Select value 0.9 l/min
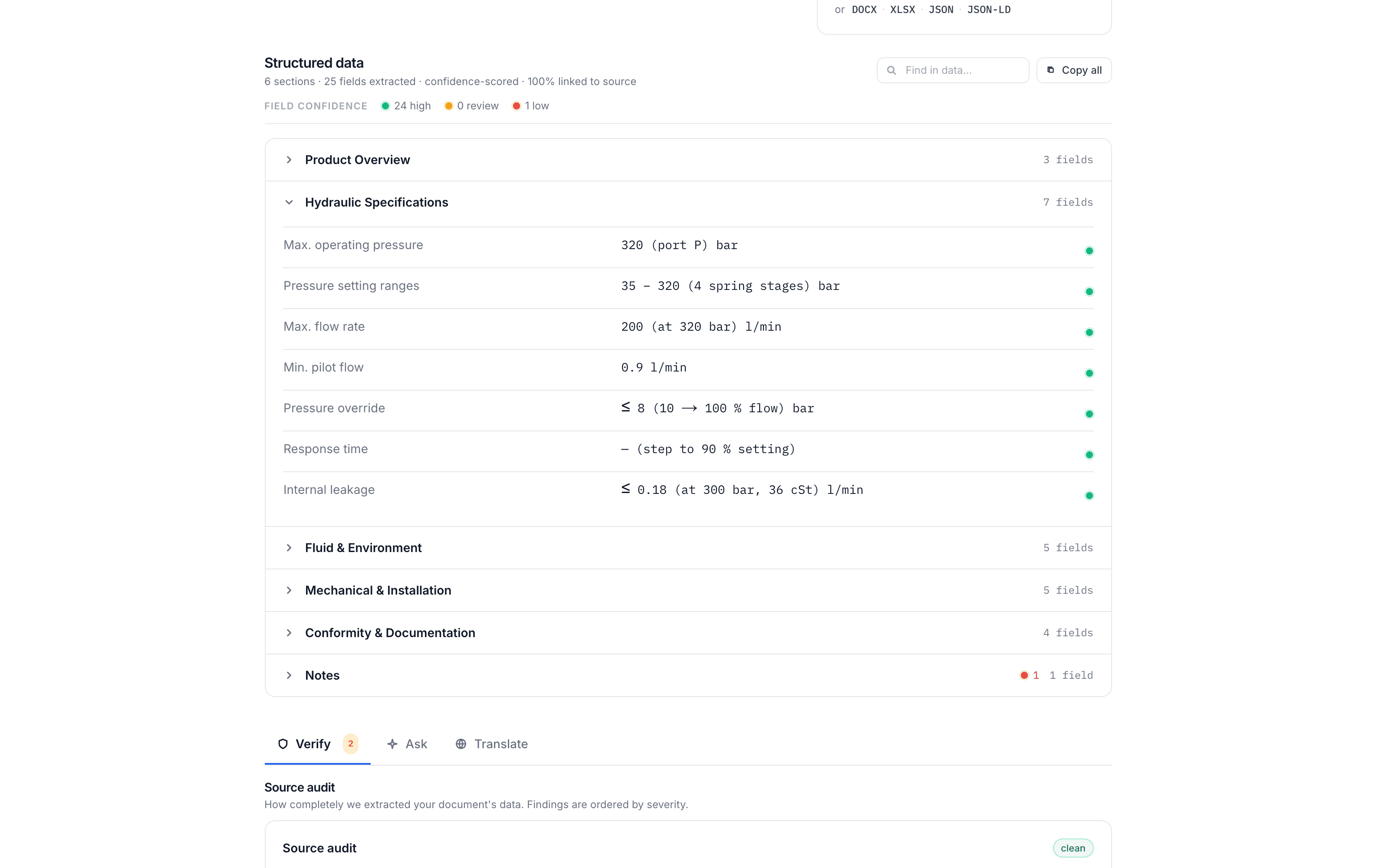The height and width of the screenshot is (868, 1389). coord(654,368)
